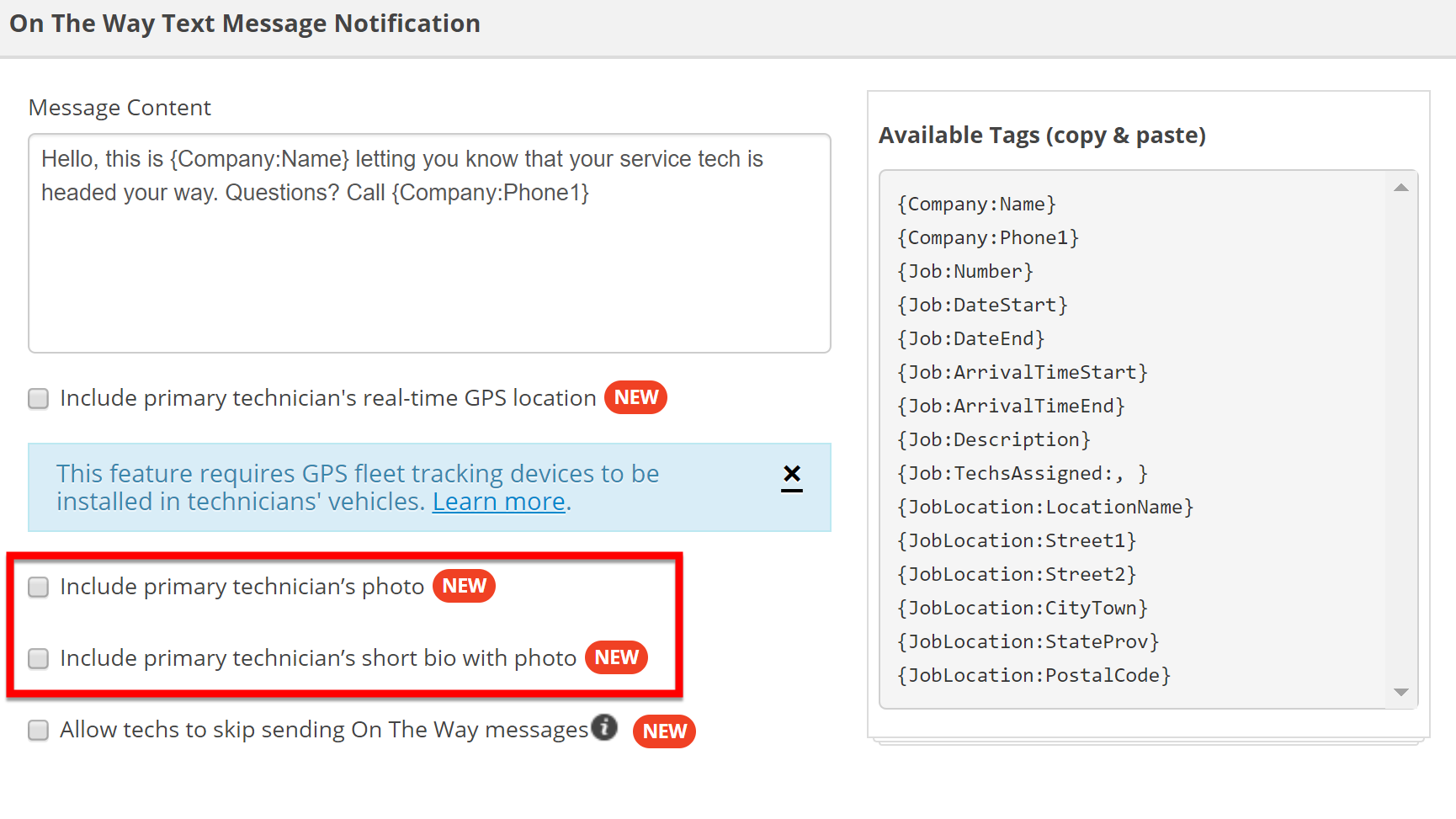
Task: Click NEW badge beside skip sending option
Action: 664,731
